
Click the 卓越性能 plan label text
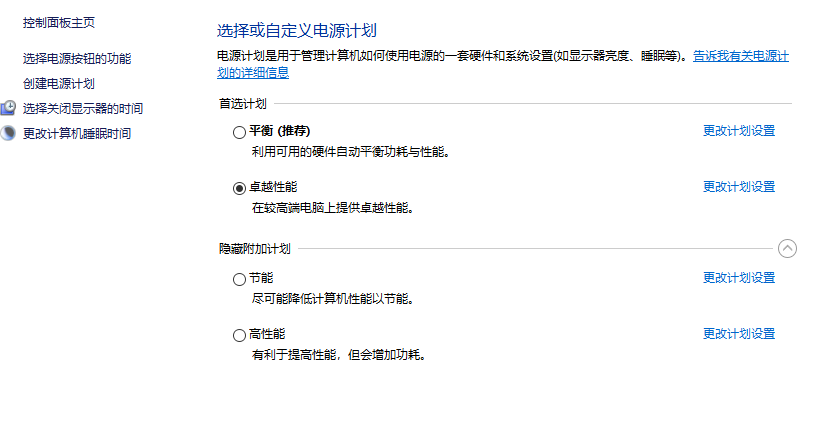(273, 187)
